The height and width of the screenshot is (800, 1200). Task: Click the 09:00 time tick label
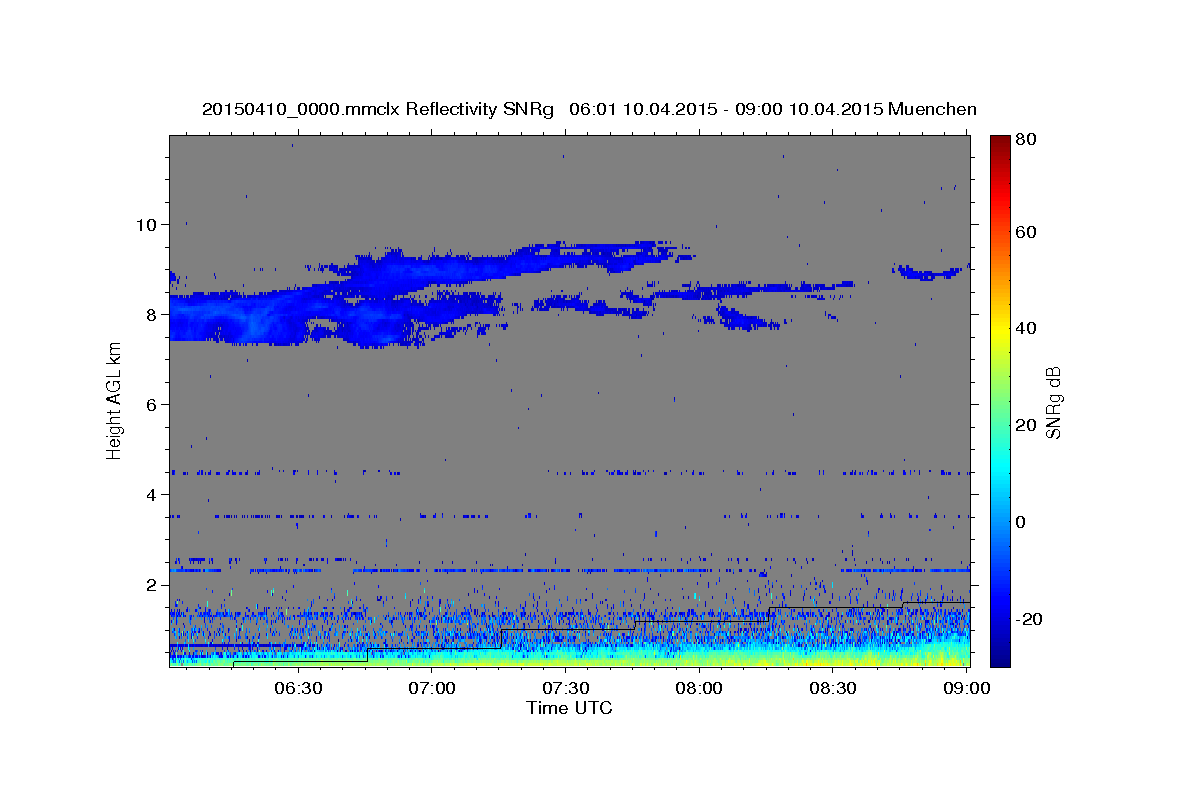click(x=965, y=688)
